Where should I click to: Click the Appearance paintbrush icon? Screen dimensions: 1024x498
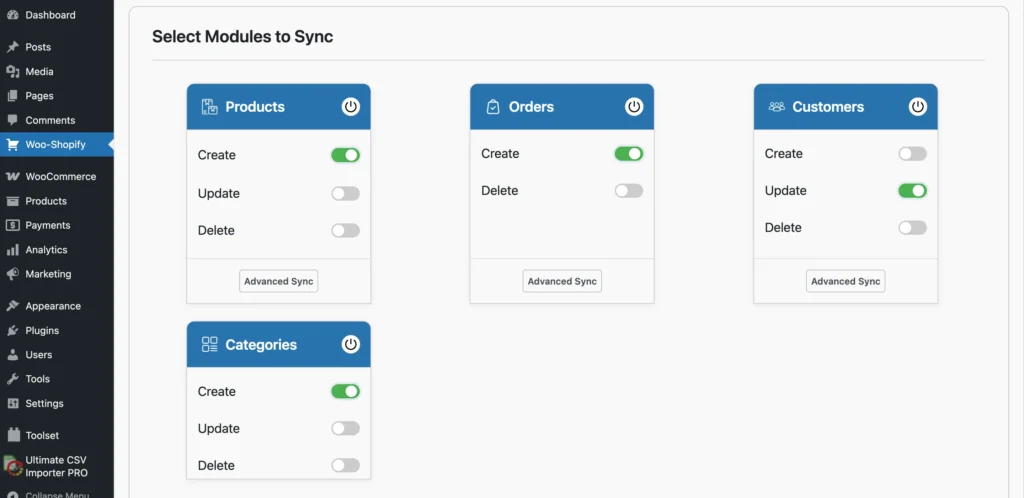point(12,306)
